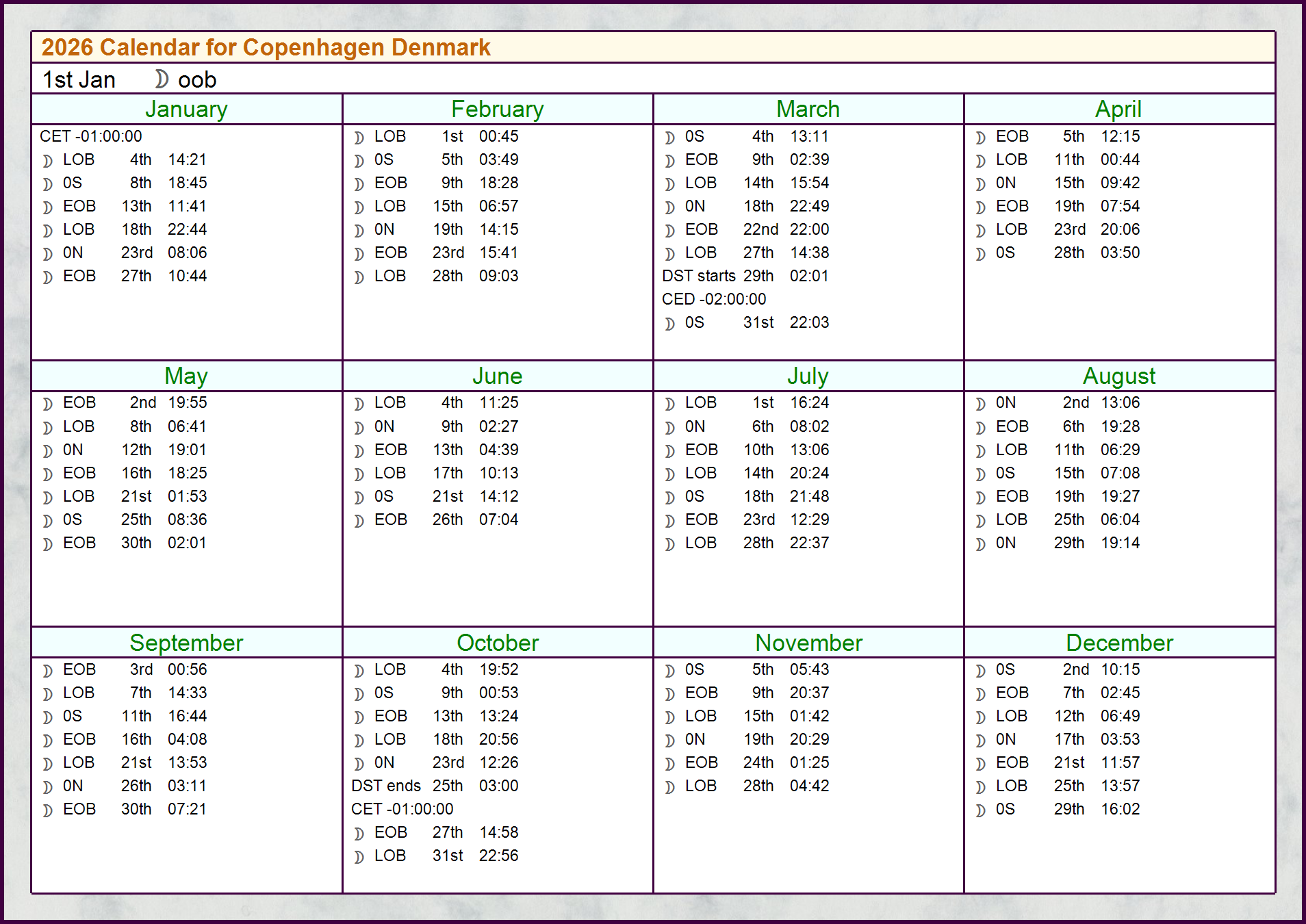Click moon icon next to January LOB 4th
The width and height of the screenshot is (1306, 924).
[x=47, y=161]
